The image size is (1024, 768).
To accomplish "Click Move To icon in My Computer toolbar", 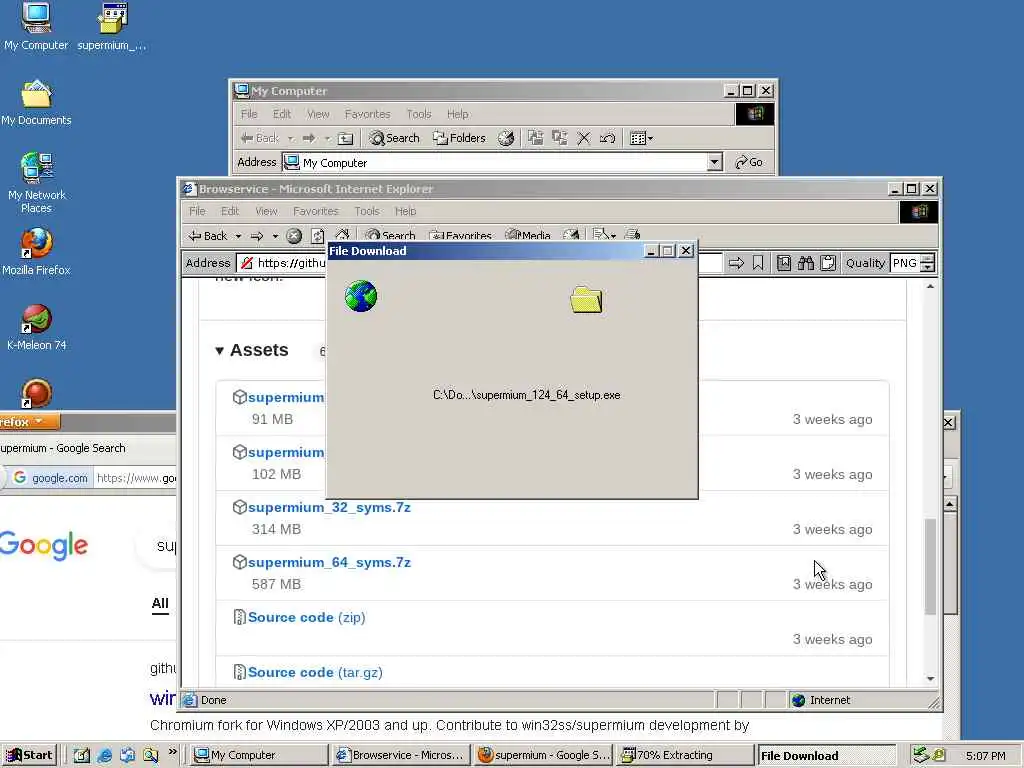I will [x=536, y=138].
